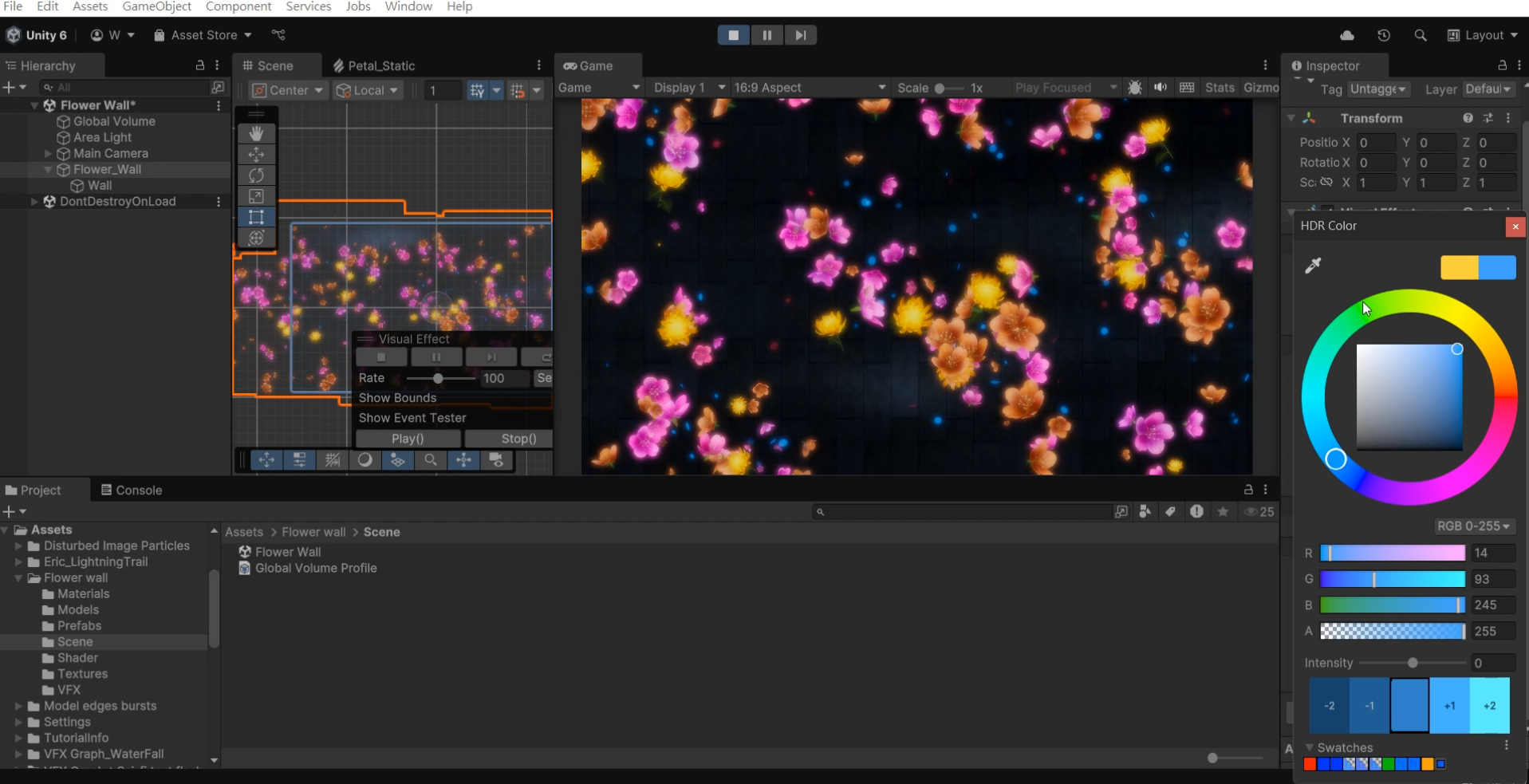This screenshot has width=1529, height=784.
Task: Click the scene camera settings icon
Action: [496, 460]
